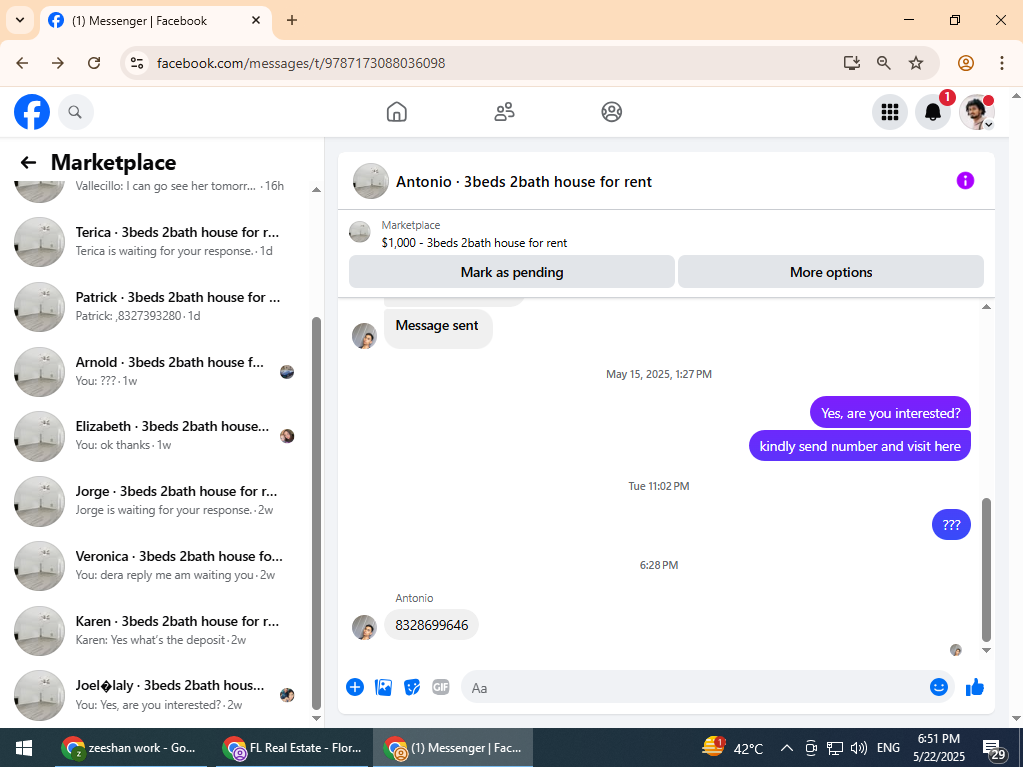Screen dimensions: 1023x767
Task: Open the ENG language indicator
Action: 888,747
